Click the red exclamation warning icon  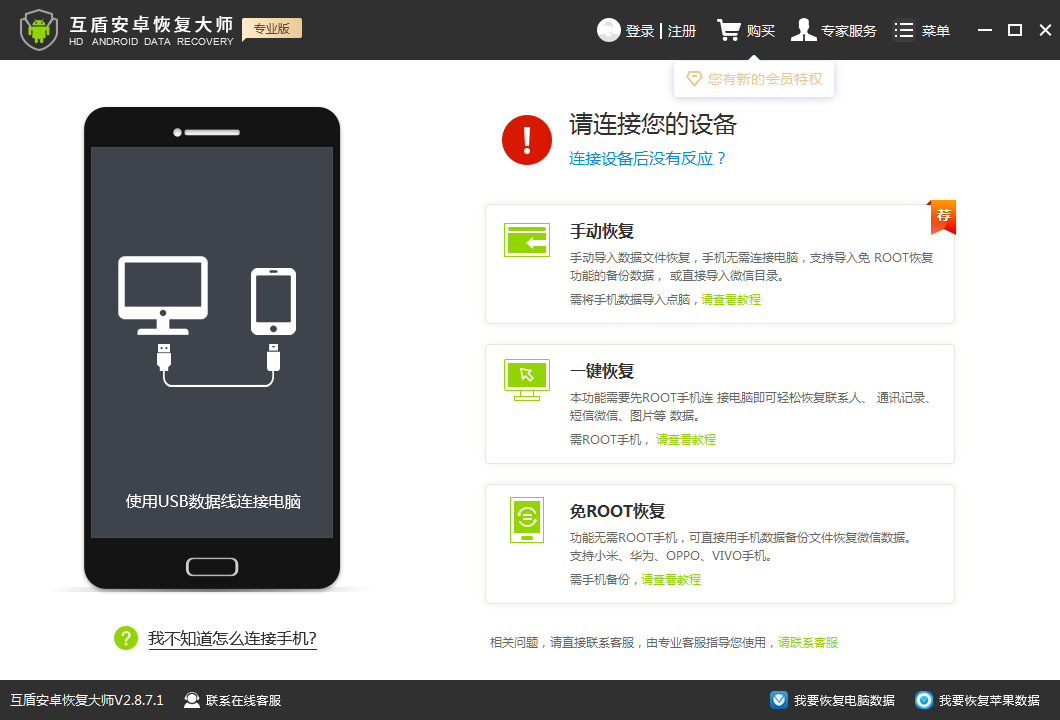click(x=527, y=140)
